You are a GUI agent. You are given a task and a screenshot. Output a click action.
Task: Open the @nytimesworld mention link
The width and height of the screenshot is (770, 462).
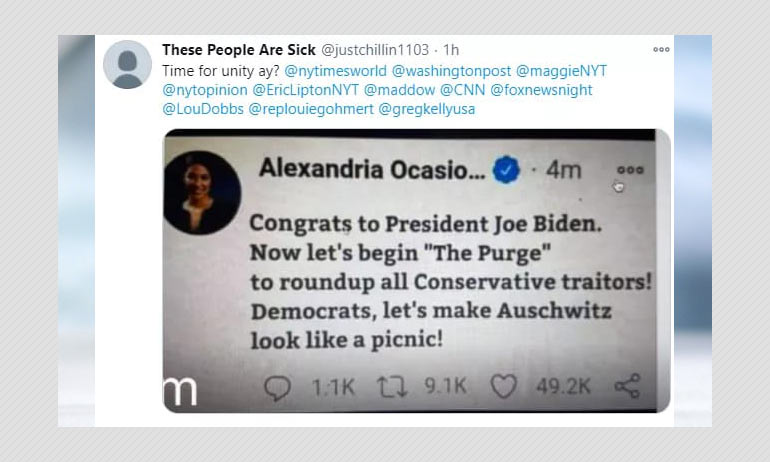(x=335, y=71)
